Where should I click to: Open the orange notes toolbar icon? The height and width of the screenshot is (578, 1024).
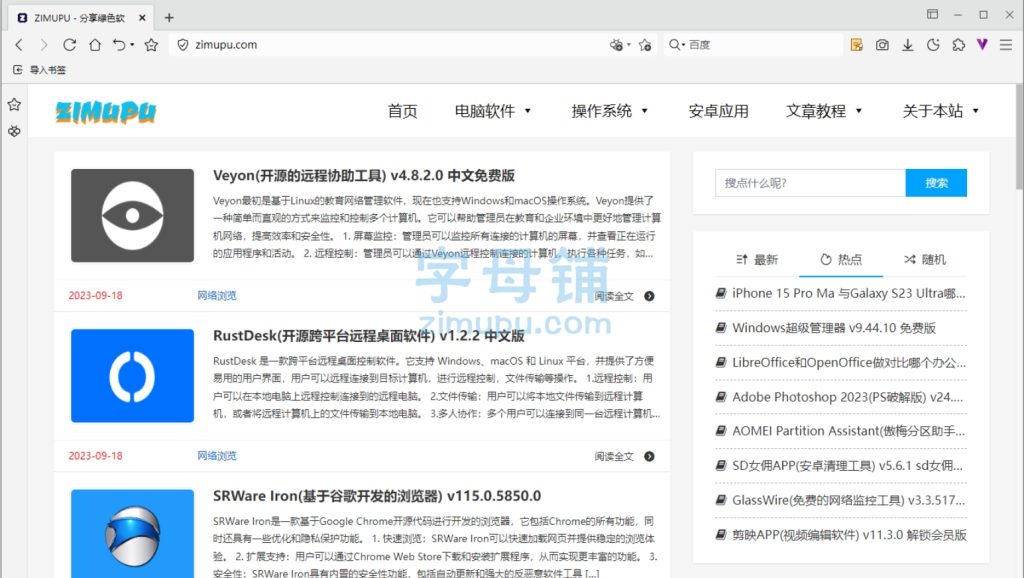[x=857, y=44]
